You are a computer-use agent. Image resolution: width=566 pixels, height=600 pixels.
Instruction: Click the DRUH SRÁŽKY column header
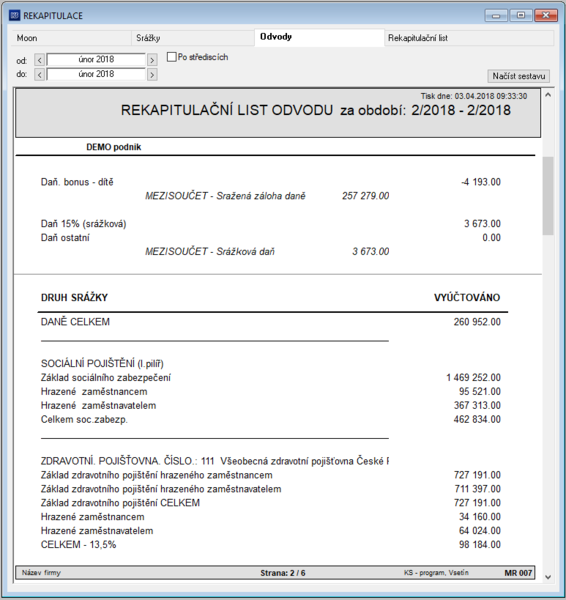(74, 297)
